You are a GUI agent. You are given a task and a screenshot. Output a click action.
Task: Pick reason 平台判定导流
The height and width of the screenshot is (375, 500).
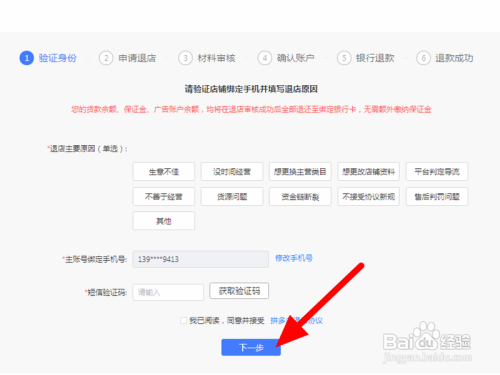[x=437, y=172]
